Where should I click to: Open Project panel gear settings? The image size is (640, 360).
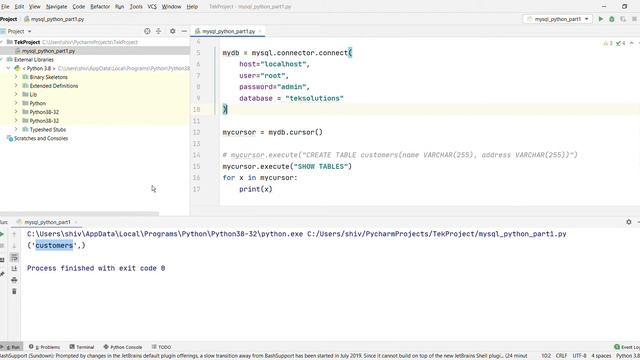(x=173, y=31)
